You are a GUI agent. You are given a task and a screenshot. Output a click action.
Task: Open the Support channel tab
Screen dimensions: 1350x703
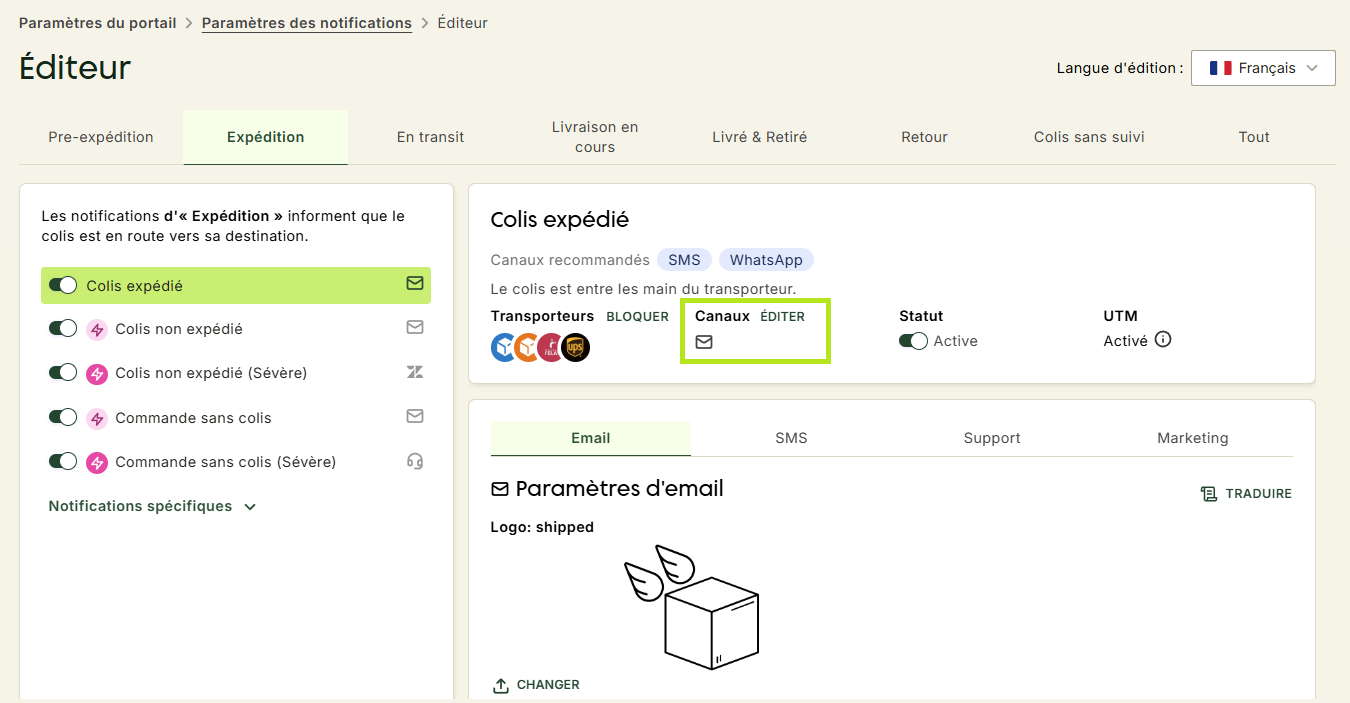coord(992,438)
